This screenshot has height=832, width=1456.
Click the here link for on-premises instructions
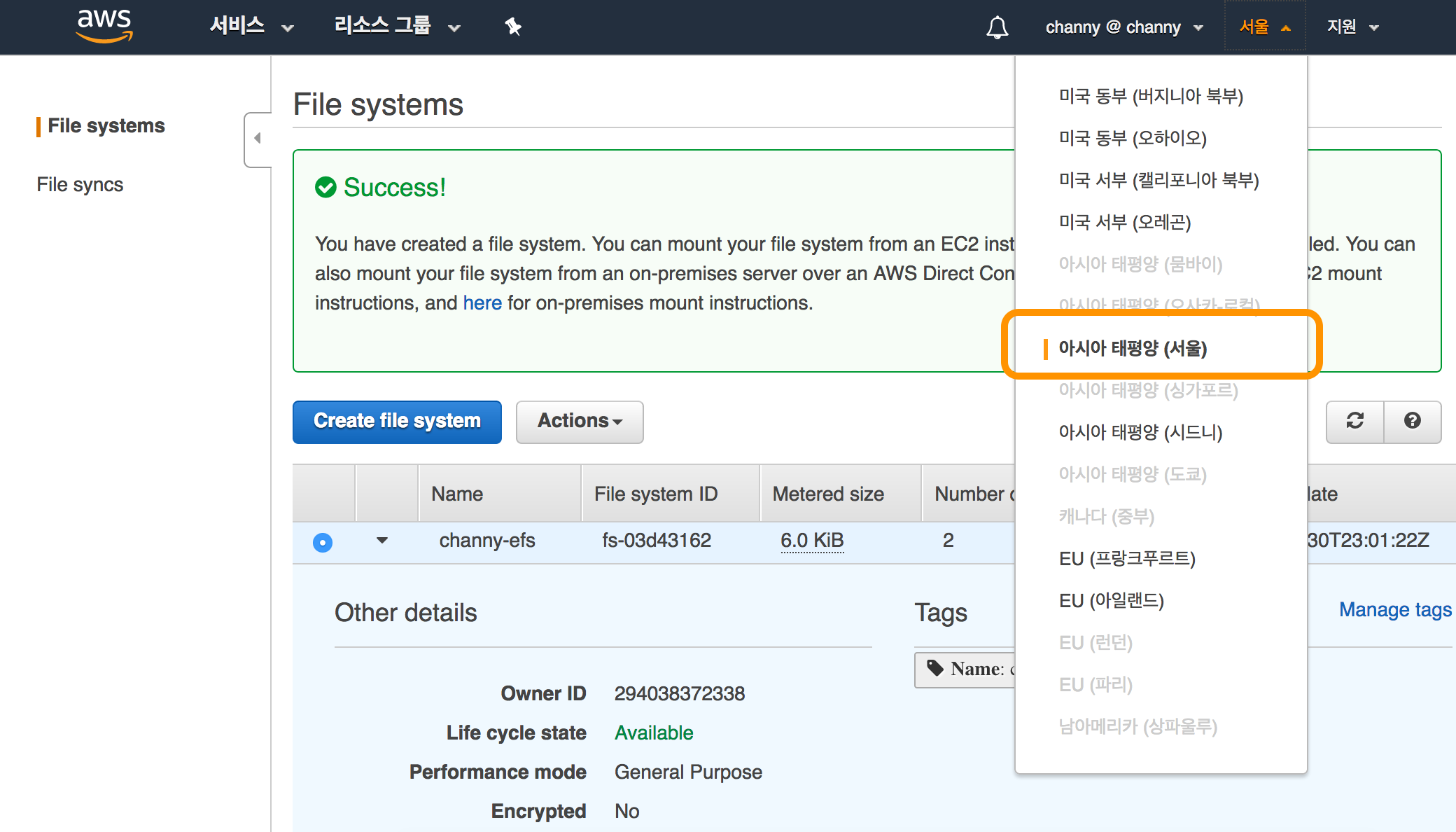[482, 303]
